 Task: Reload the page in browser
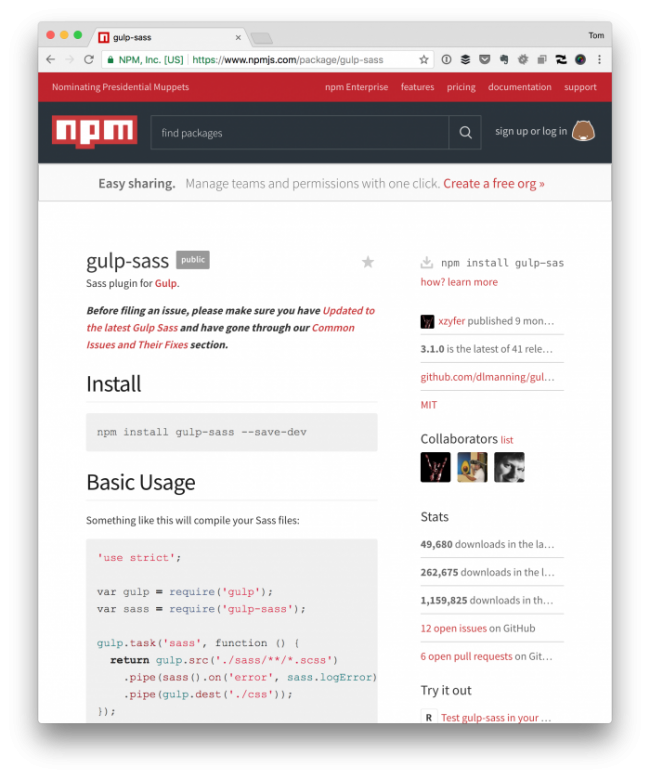89,60
